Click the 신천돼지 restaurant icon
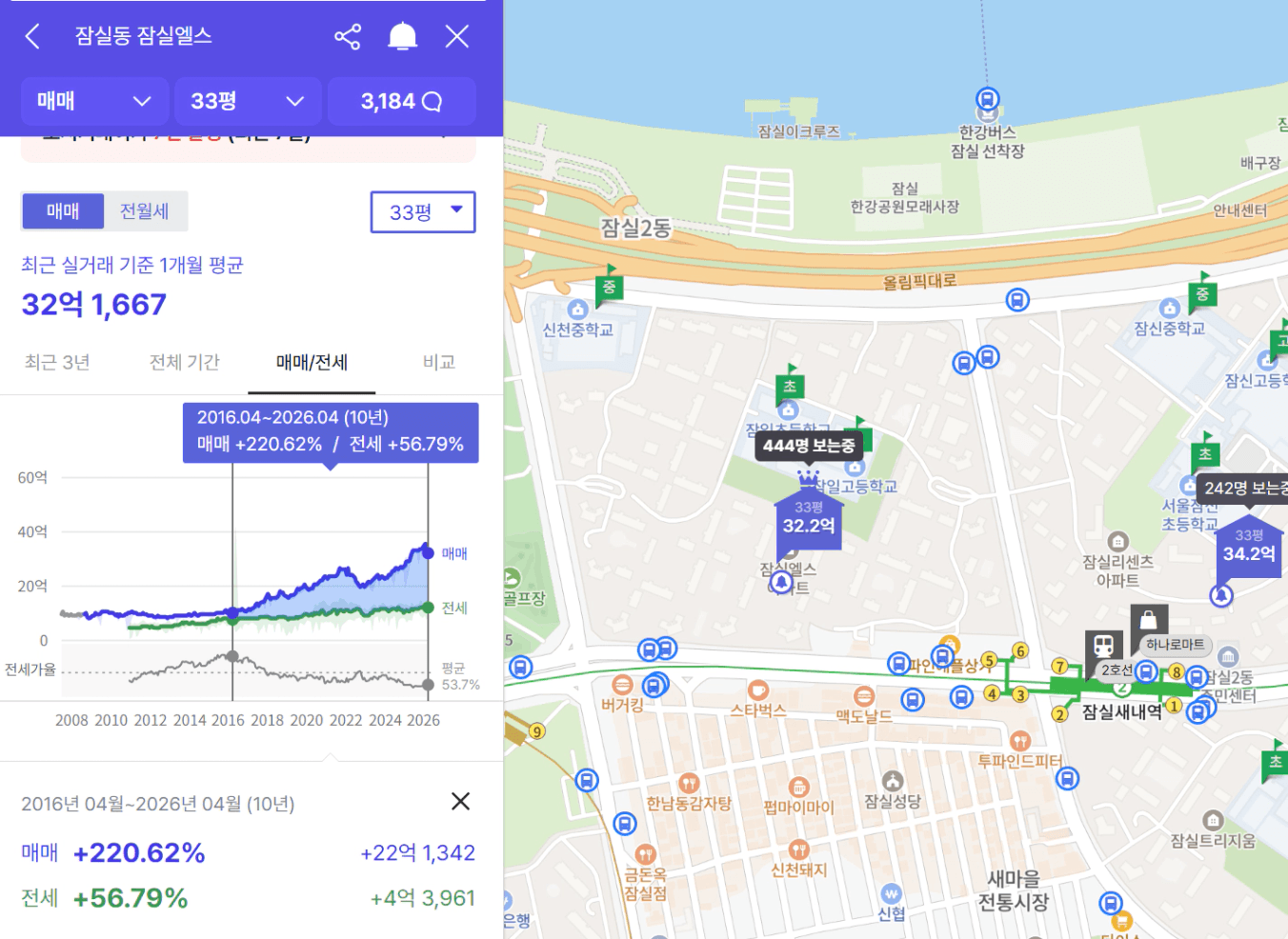The width and height of the screenshot is (1288, 939). coord(799,849)
